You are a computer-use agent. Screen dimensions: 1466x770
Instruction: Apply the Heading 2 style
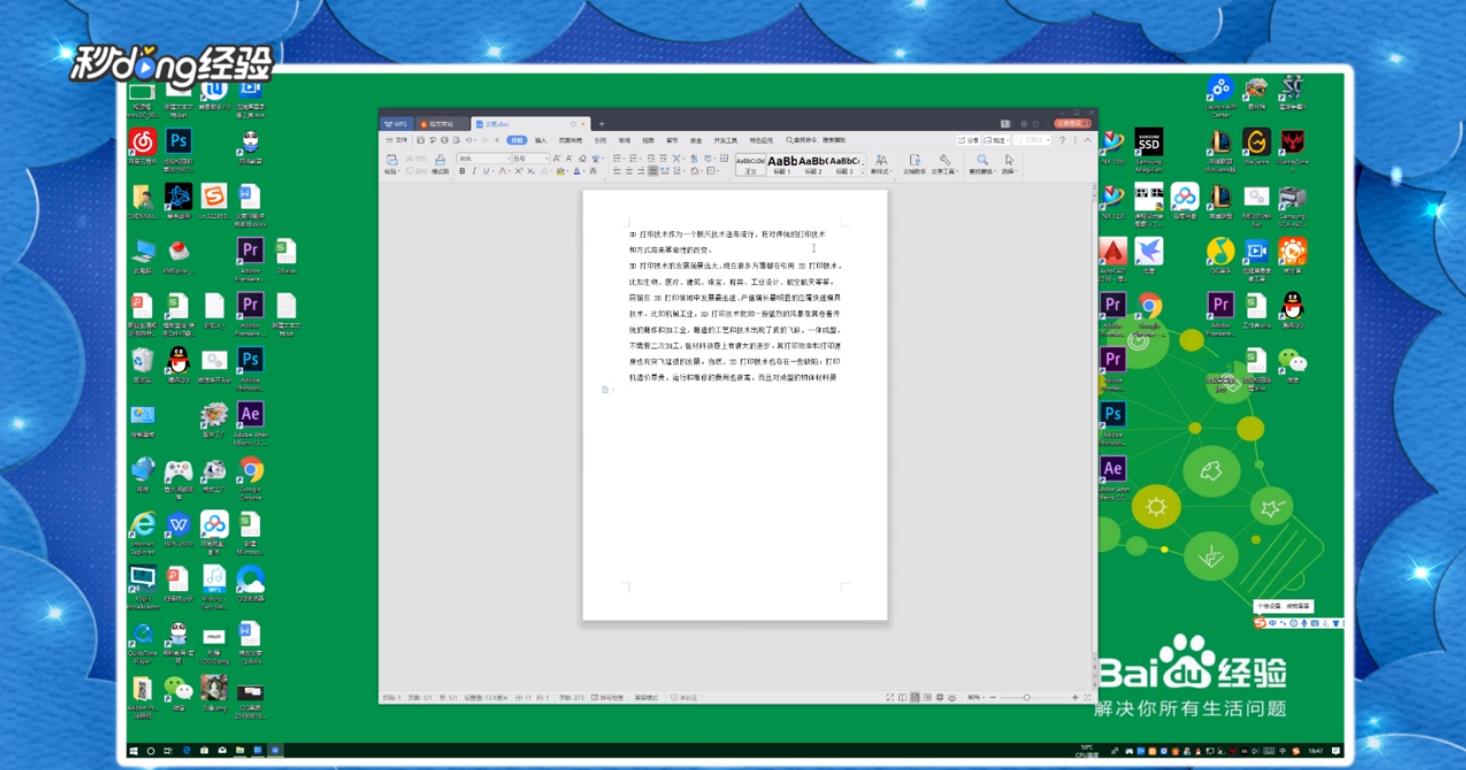(x=814, y=165)
